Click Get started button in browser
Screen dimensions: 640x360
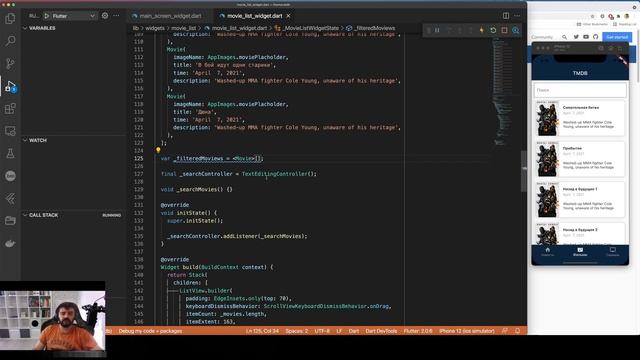pos(617,37)
